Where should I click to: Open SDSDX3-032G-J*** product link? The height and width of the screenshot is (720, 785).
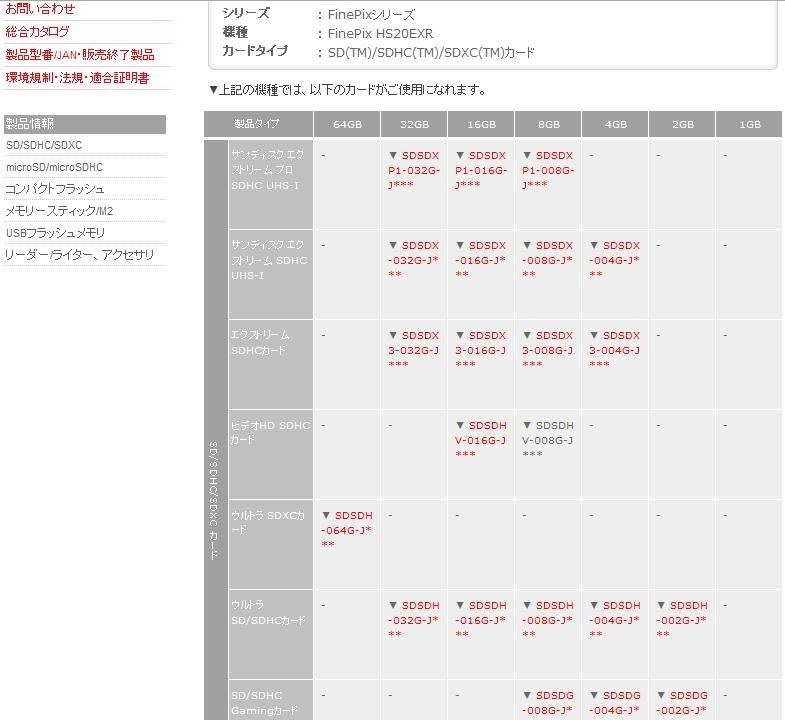414,350
